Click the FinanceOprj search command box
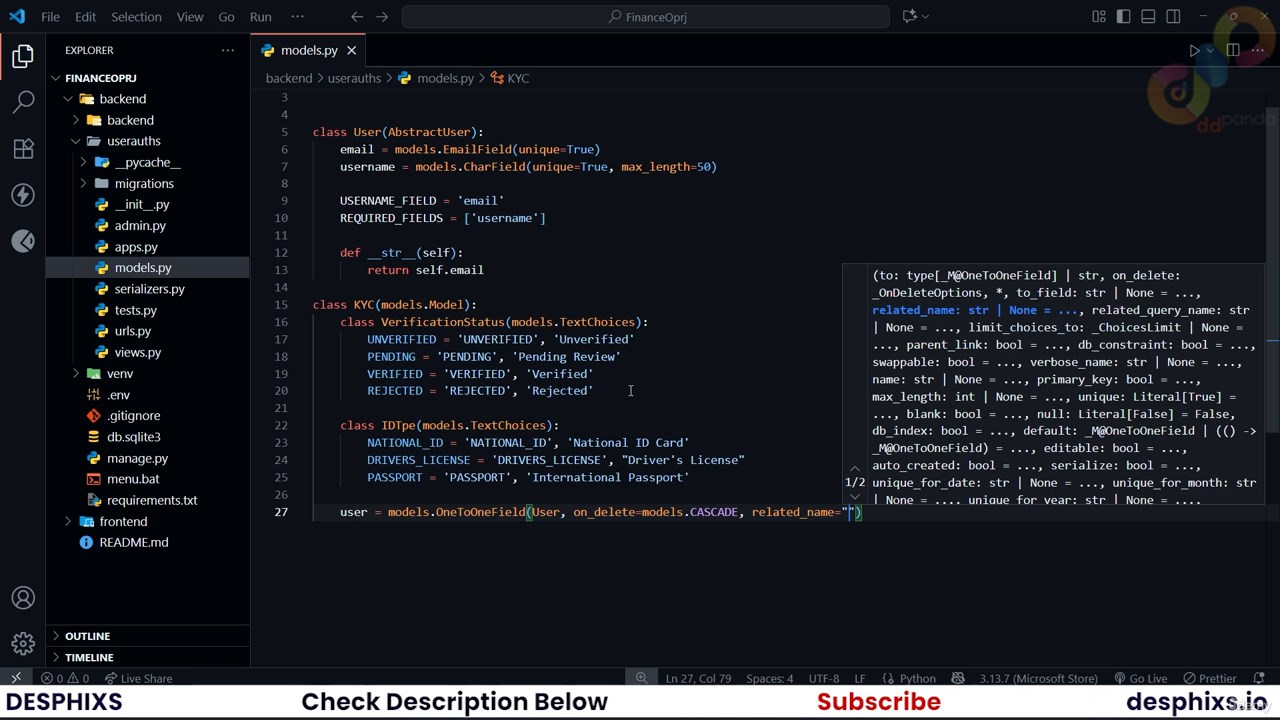 pos(645,16)
